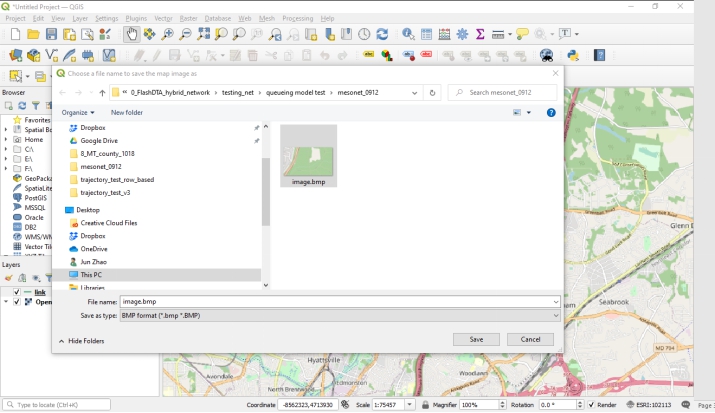Expand the Organize dropdown menu
Image resolution: width=715 pixels, height=413 pixels.
[x=78, y=113]
